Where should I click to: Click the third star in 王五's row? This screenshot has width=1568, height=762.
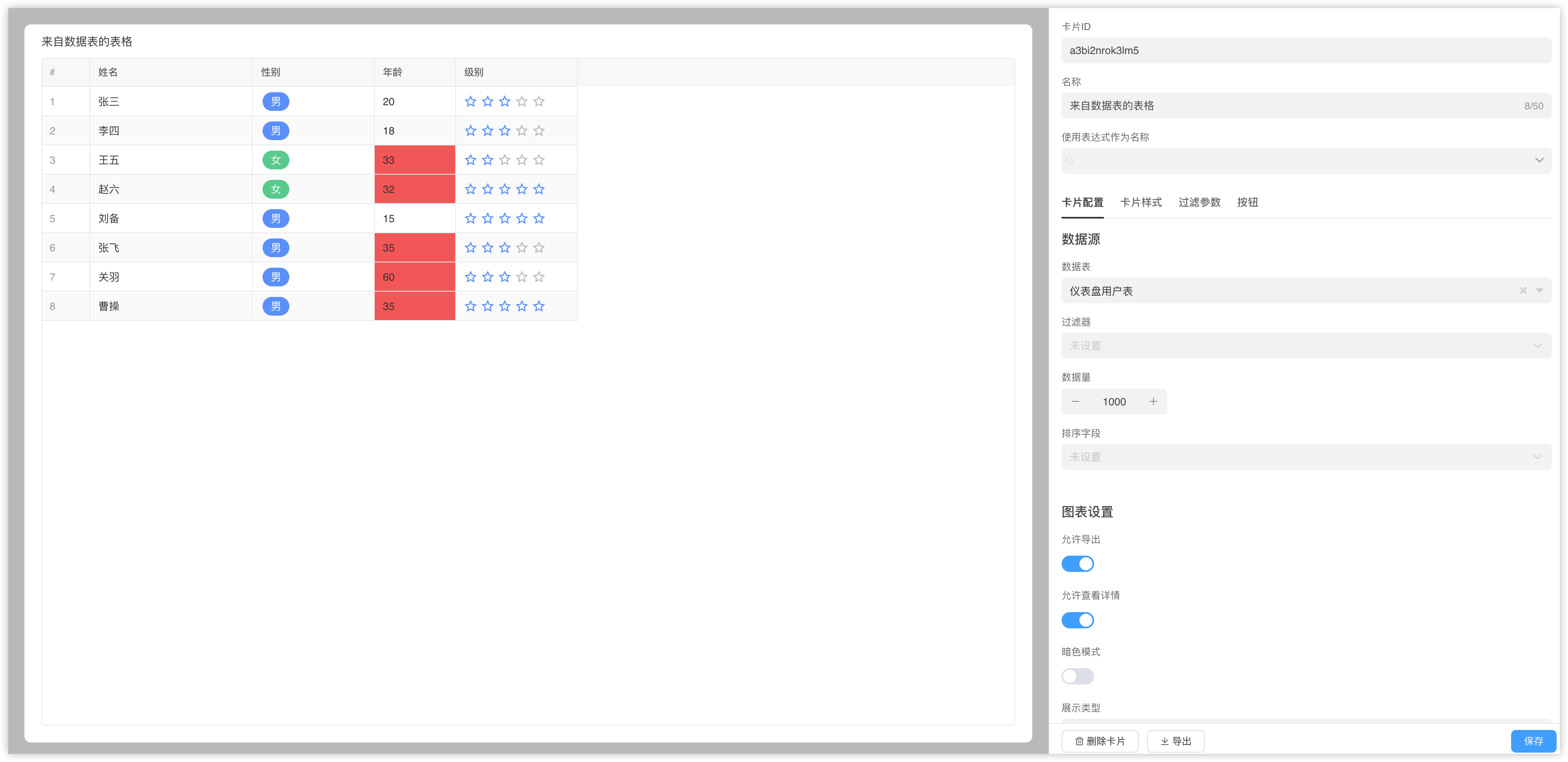coord(505,160)
